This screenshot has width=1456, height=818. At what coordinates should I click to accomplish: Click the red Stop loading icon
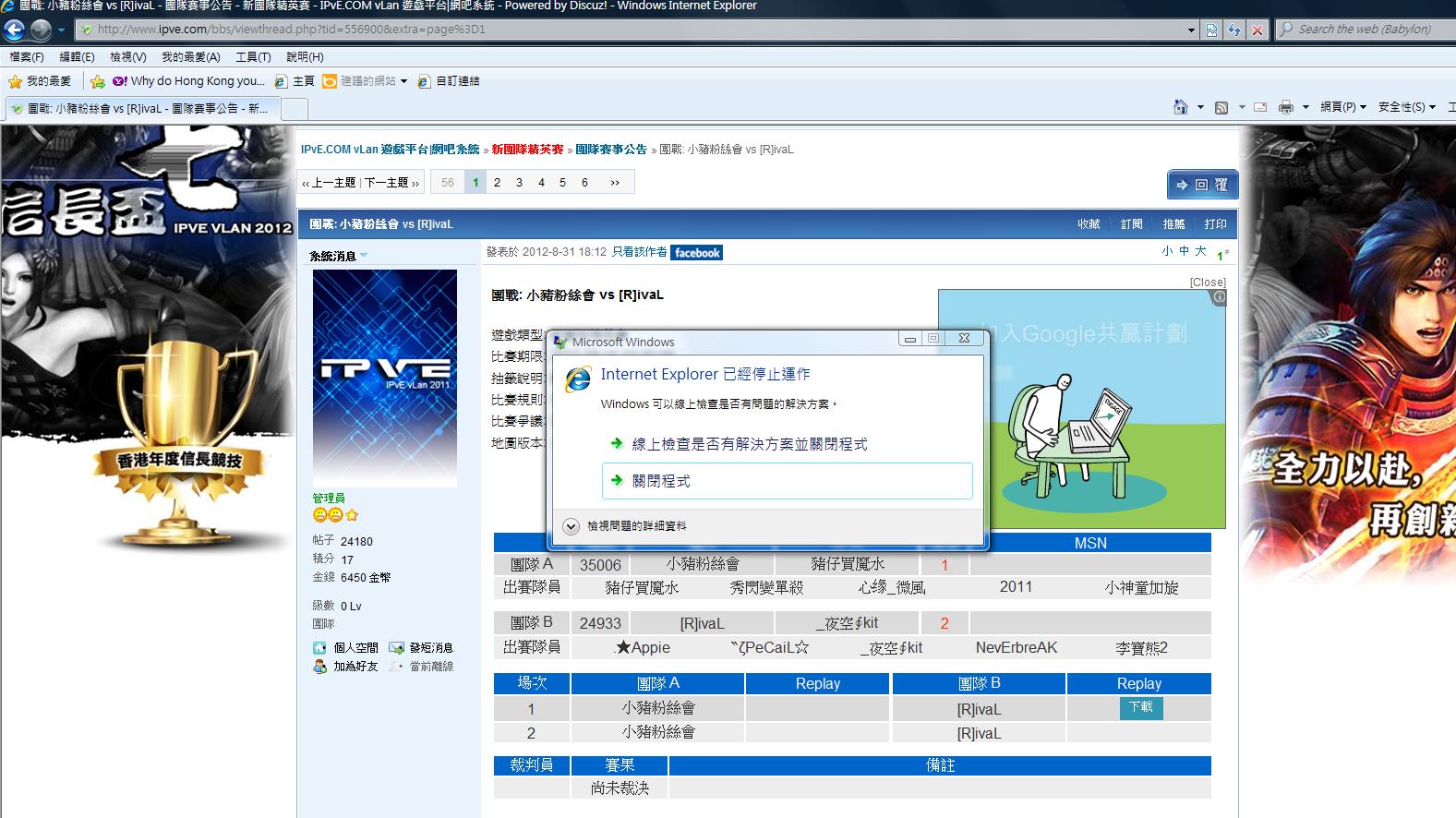(1257, 30)
